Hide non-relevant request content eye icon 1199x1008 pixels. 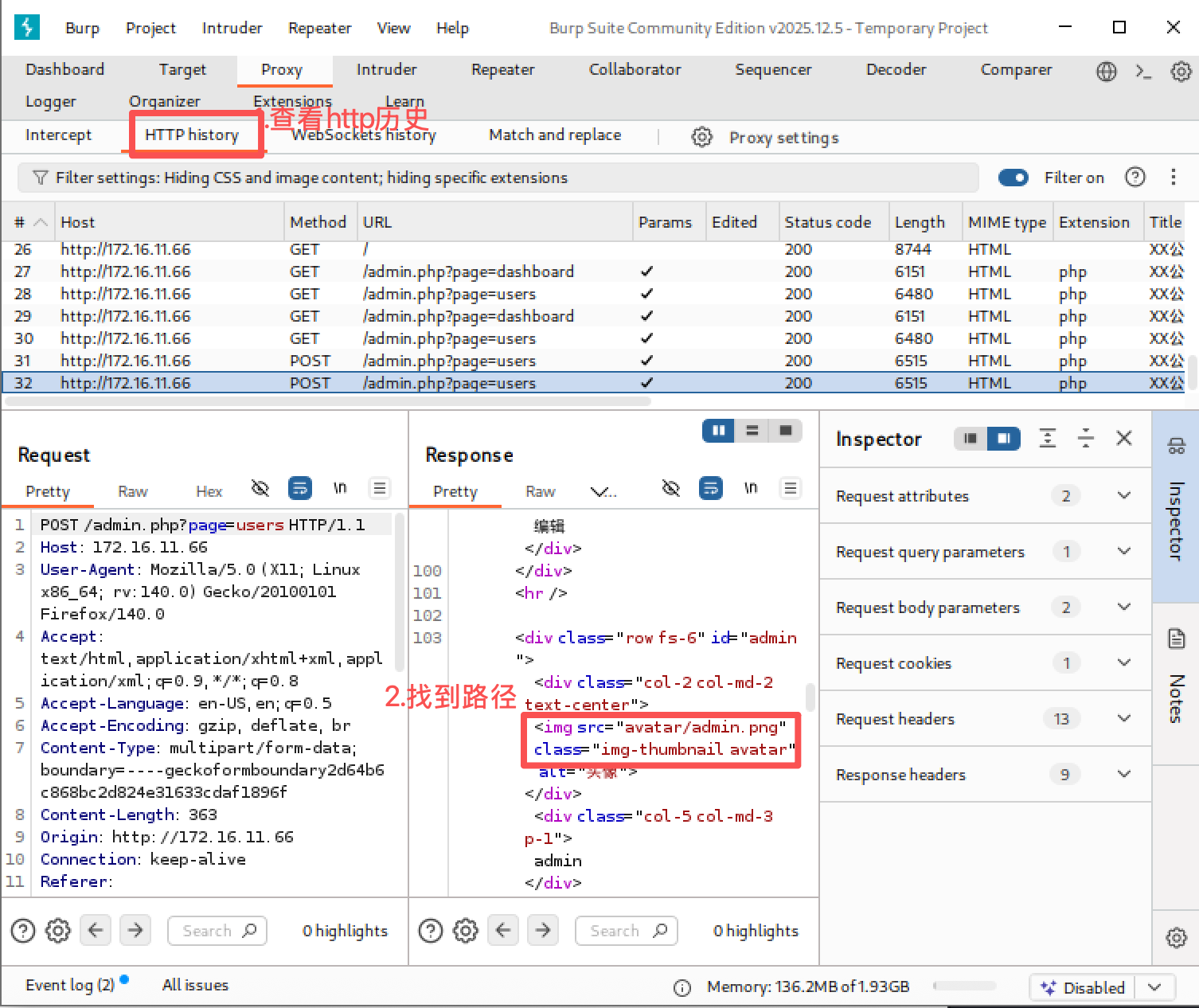(x=260, y=488)
